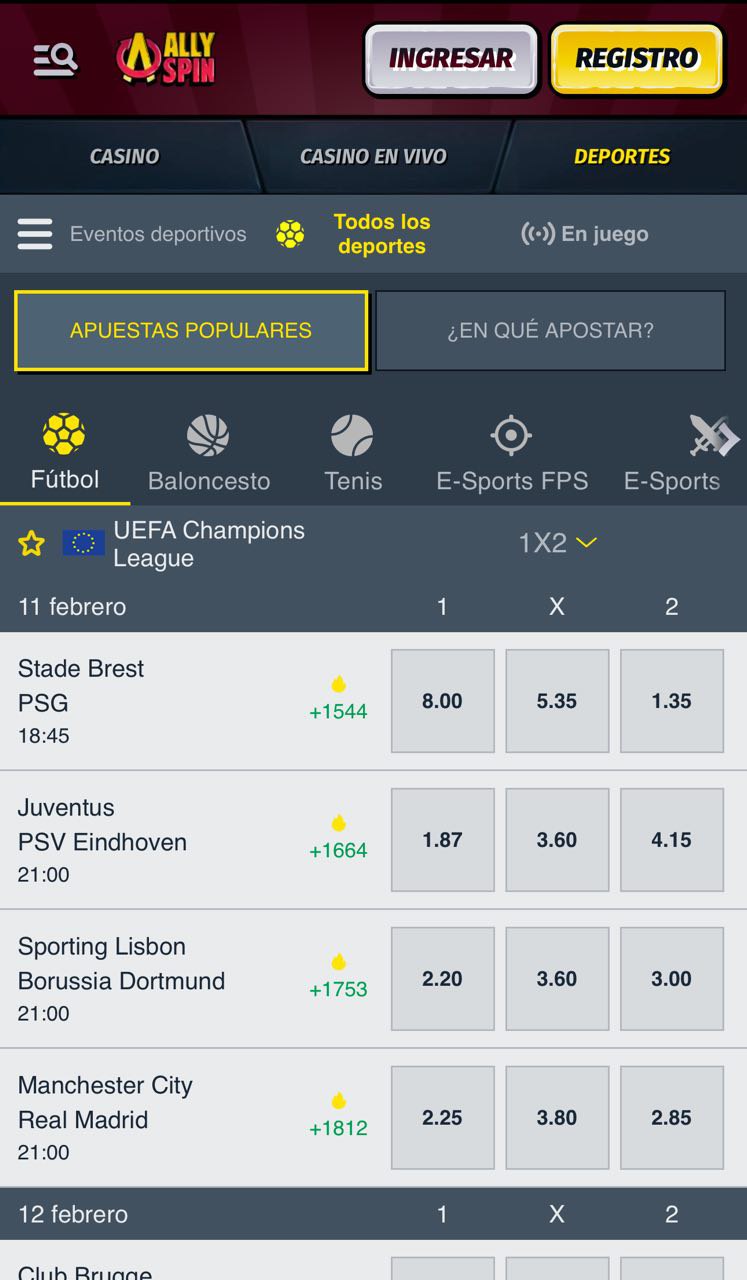747x1280 pixels.
Task: Select the Tenis sport icon
Action: coord(352,436)
